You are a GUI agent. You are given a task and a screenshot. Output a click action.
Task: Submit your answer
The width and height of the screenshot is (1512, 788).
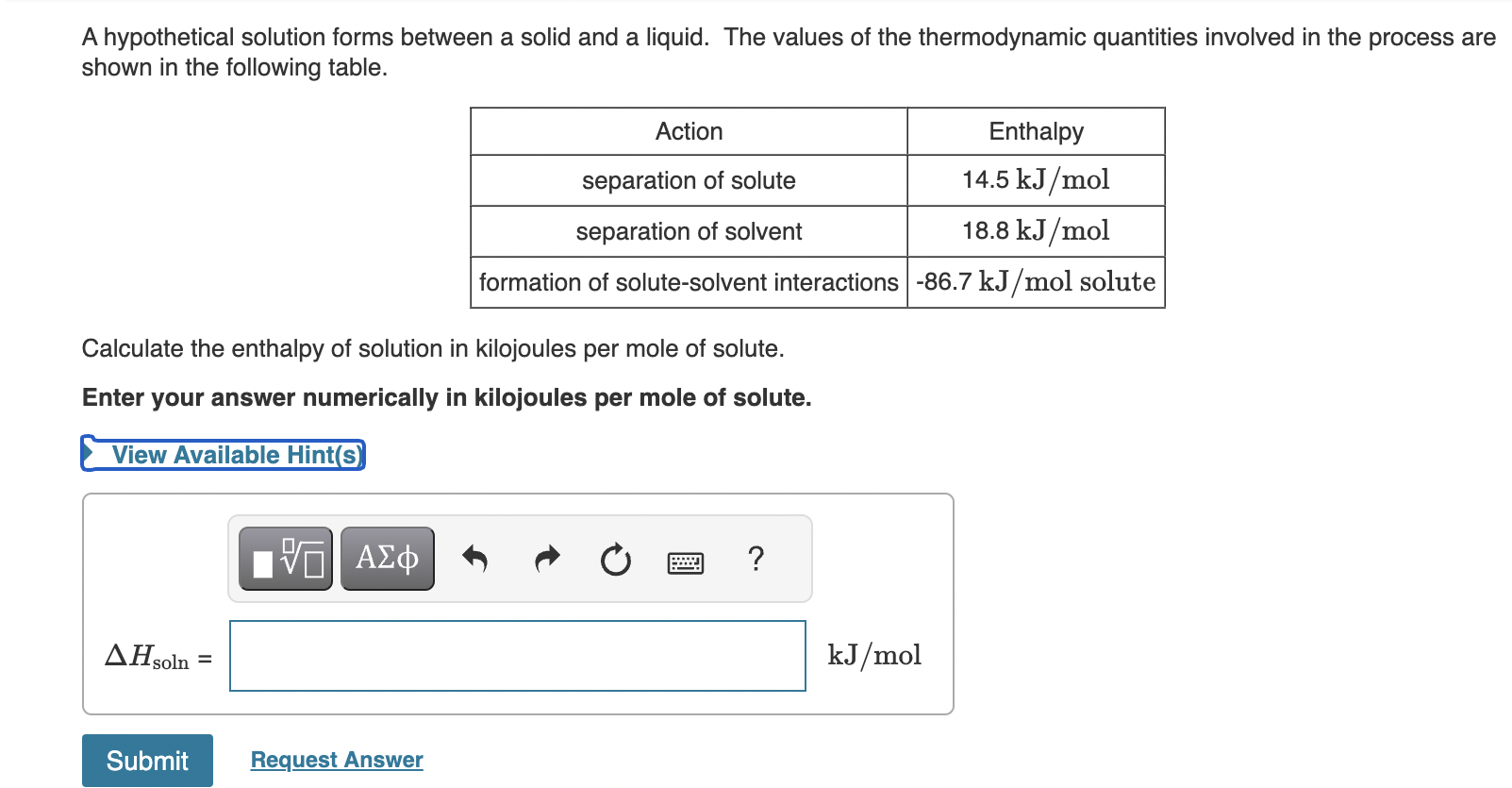(x=146, y=760)
